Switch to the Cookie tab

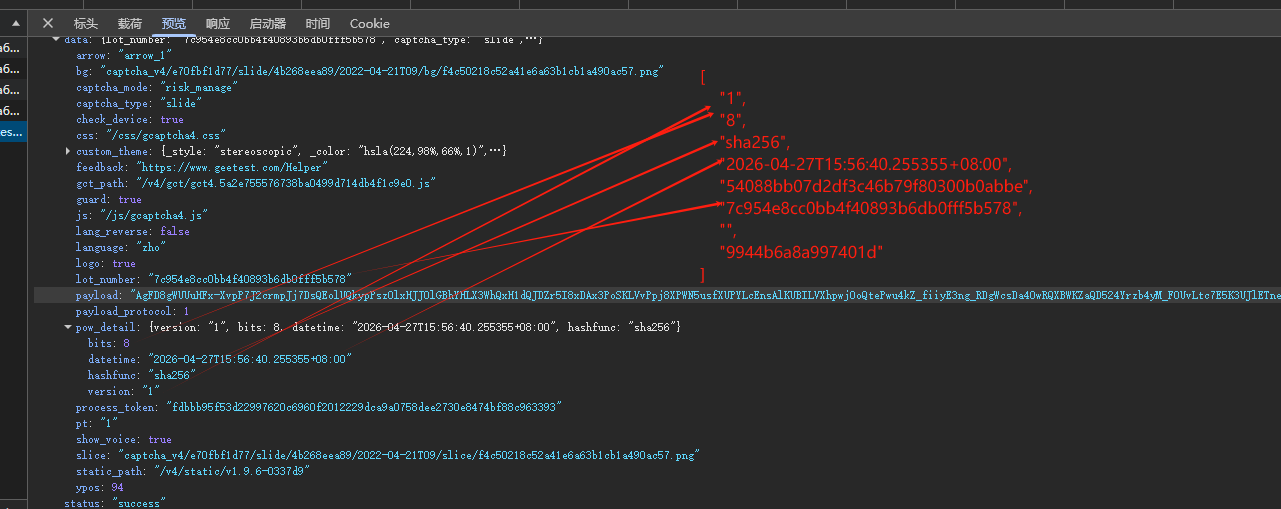point(370,23)
